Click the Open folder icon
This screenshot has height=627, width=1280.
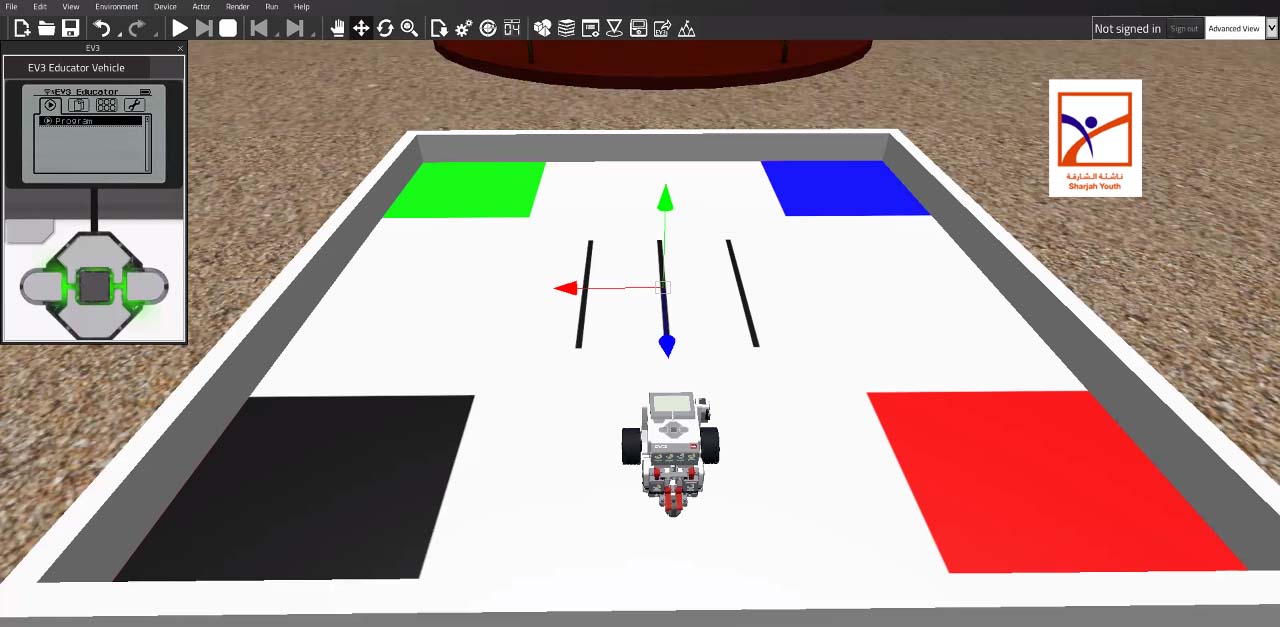[46, 29]
